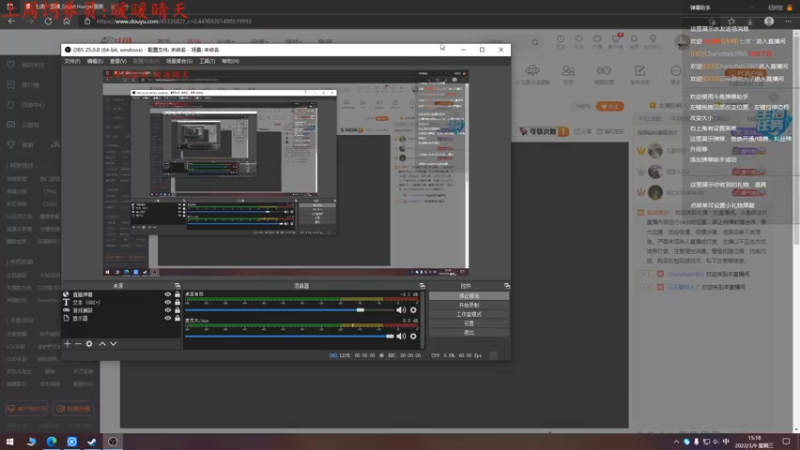Click the Stop Streaming button in Controls
Image resolution: width=800 pixels, height=450 pixels.
click(469, 296)
